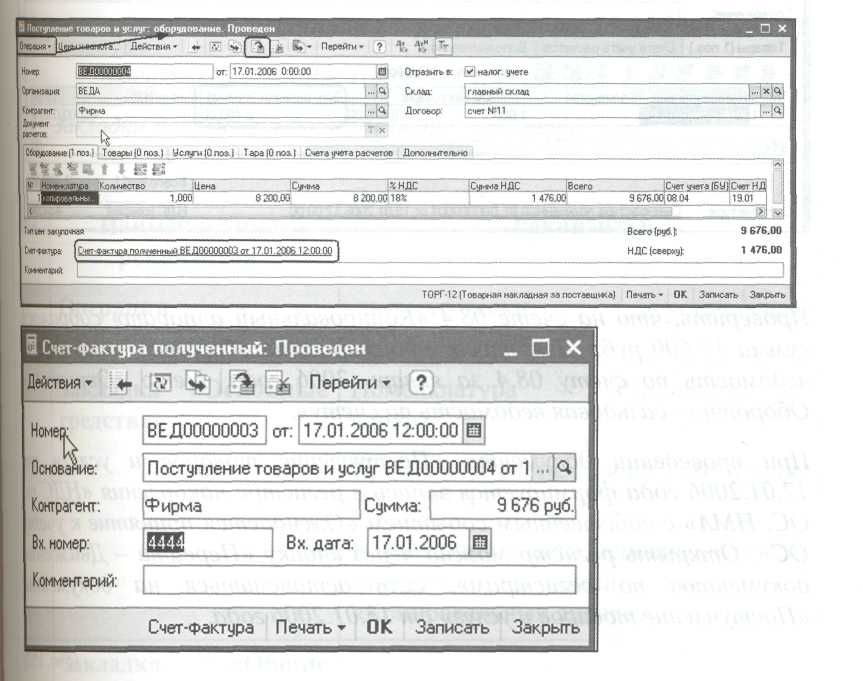Switch to Услуги (0 поз.) tab
The height and width of the screenshot is (681, 863).
[203, 153]
